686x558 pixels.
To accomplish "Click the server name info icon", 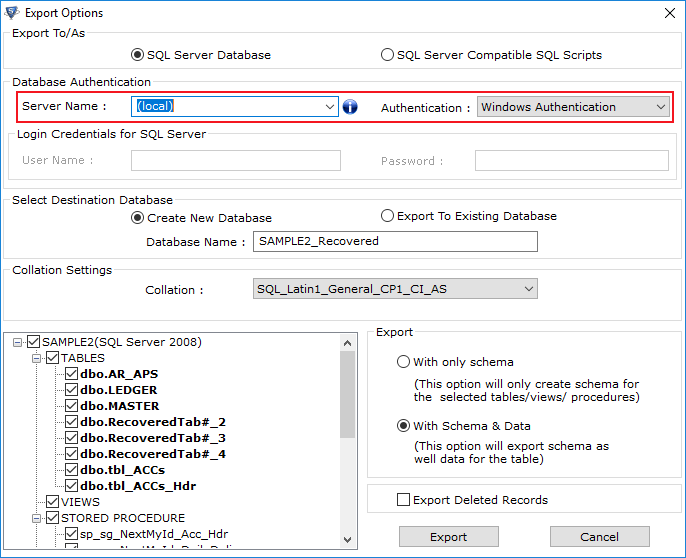I will click(x=350, y=106).
